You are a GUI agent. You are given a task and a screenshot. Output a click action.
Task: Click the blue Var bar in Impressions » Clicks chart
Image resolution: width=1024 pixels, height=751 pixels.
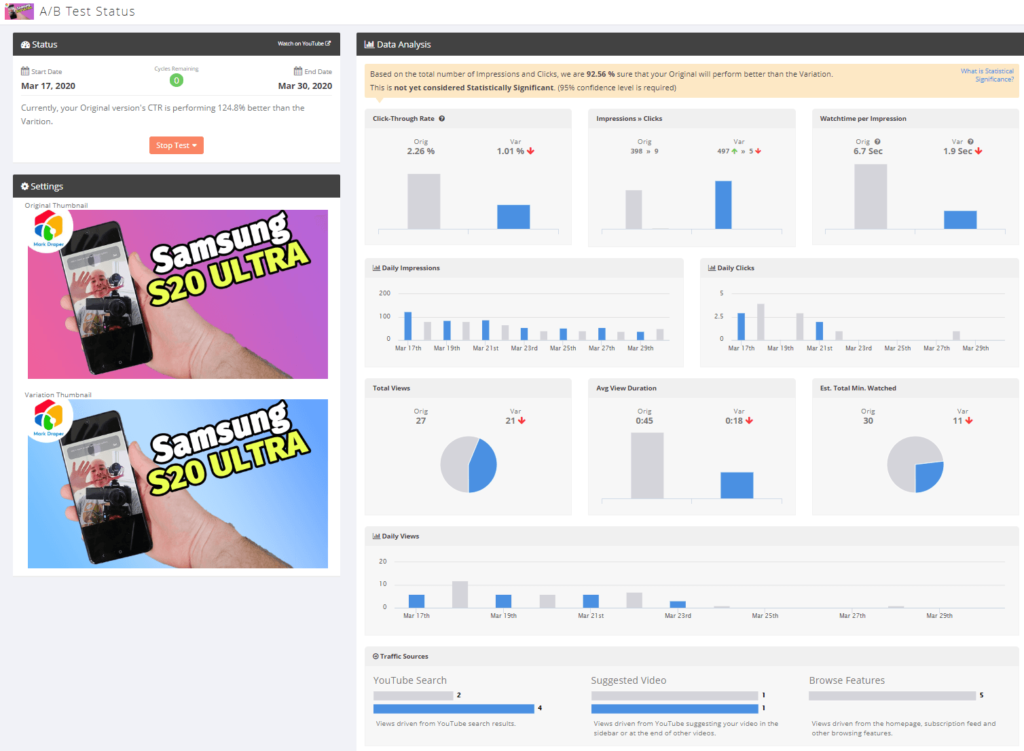(x=723, y=205)
